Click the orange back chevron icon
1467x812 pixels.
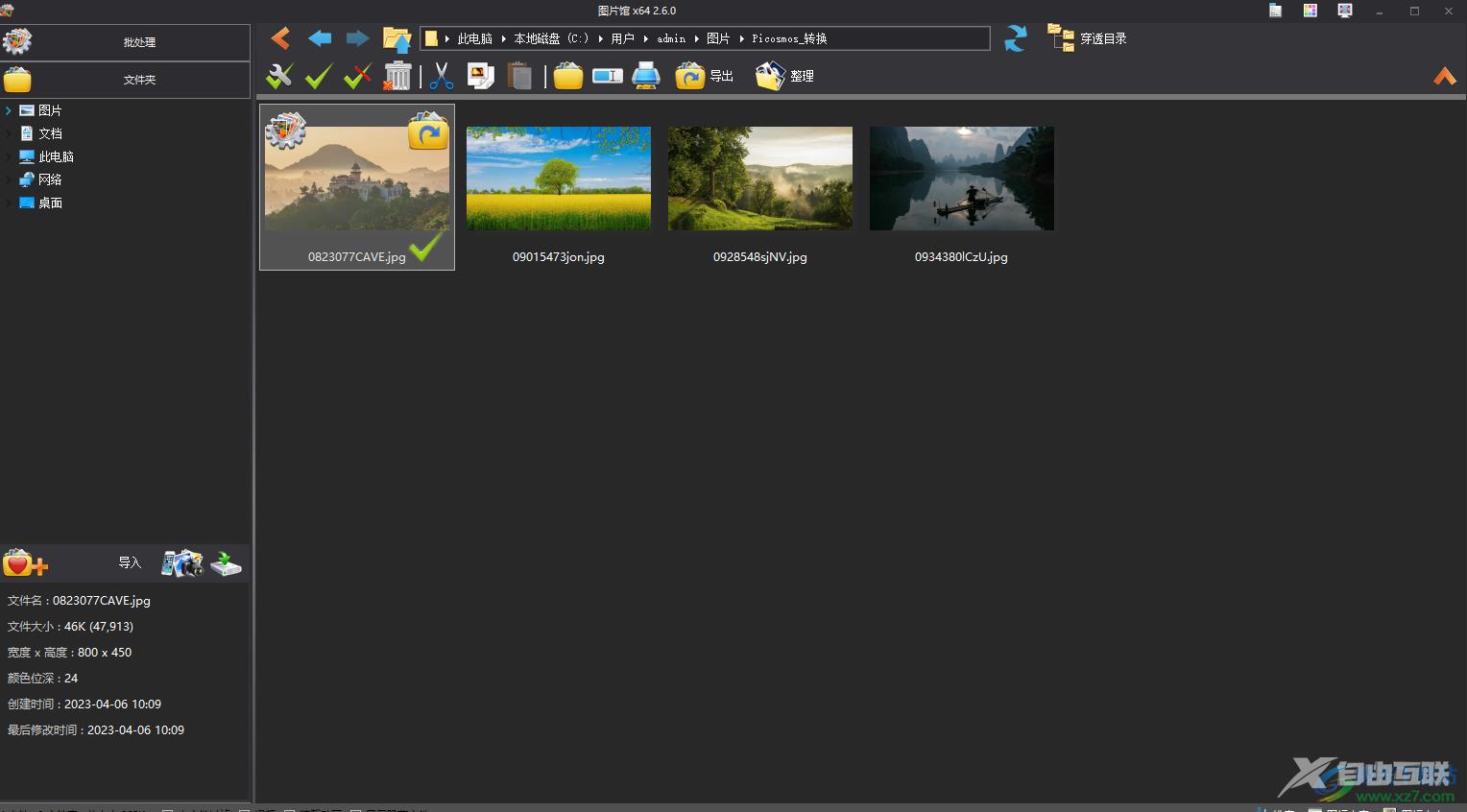[x=280, y=38]
